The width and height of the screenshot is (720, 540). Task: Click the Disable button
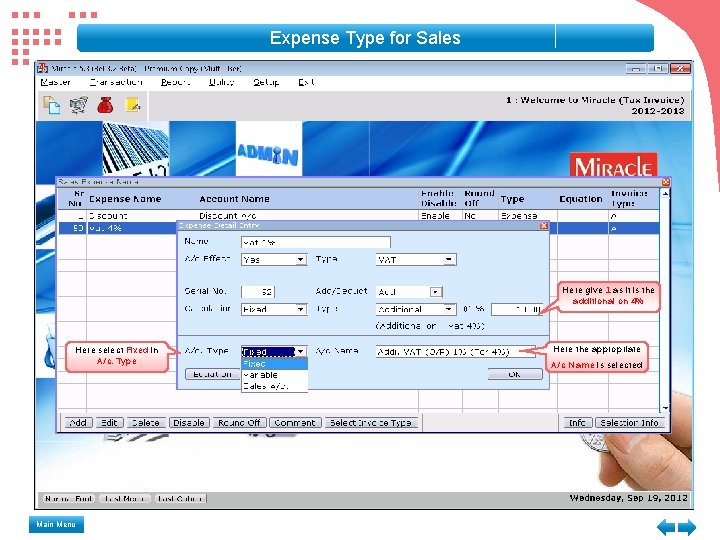pos(189,422)
